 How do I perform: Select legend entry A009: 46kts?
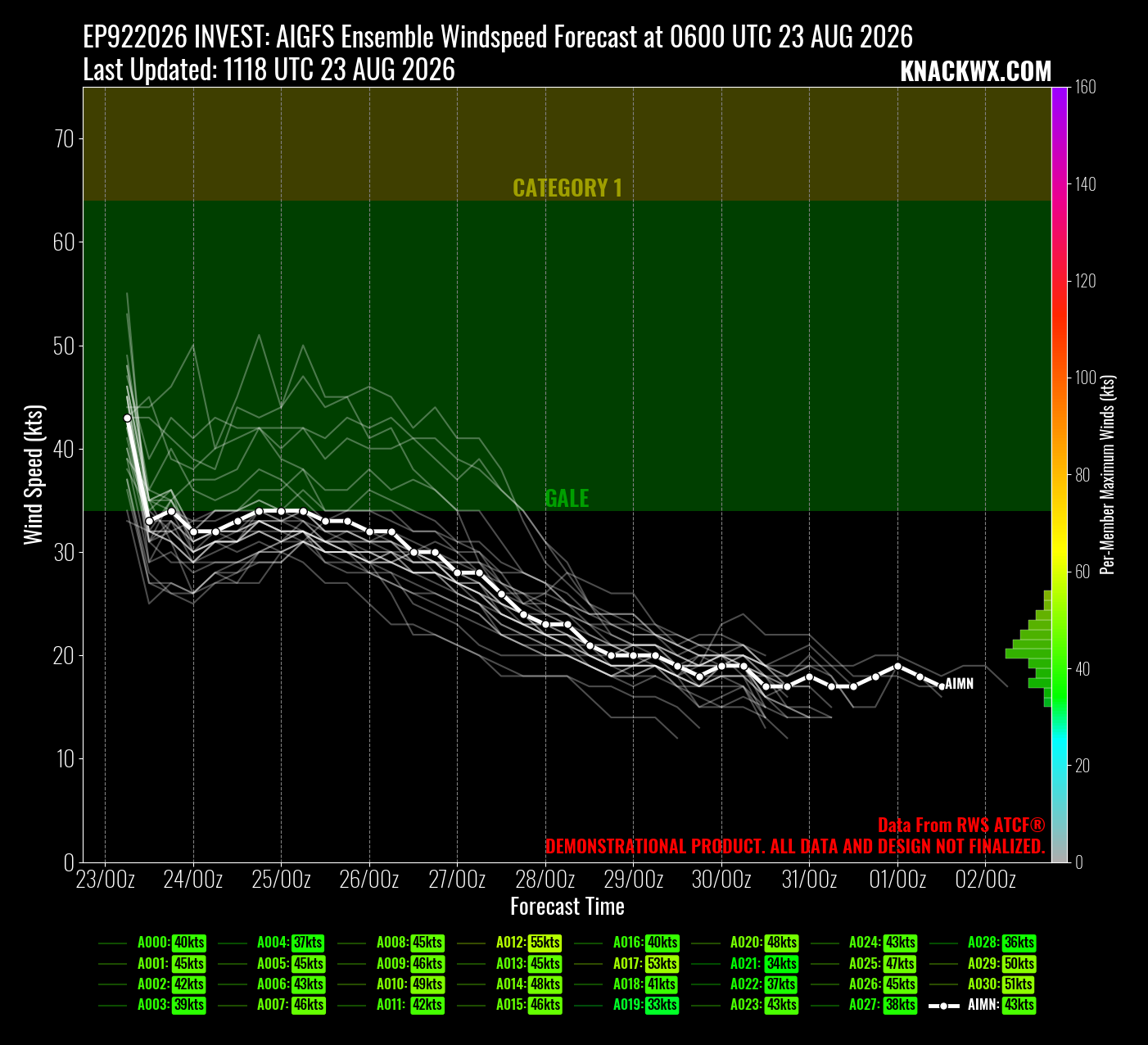(391, 964)
